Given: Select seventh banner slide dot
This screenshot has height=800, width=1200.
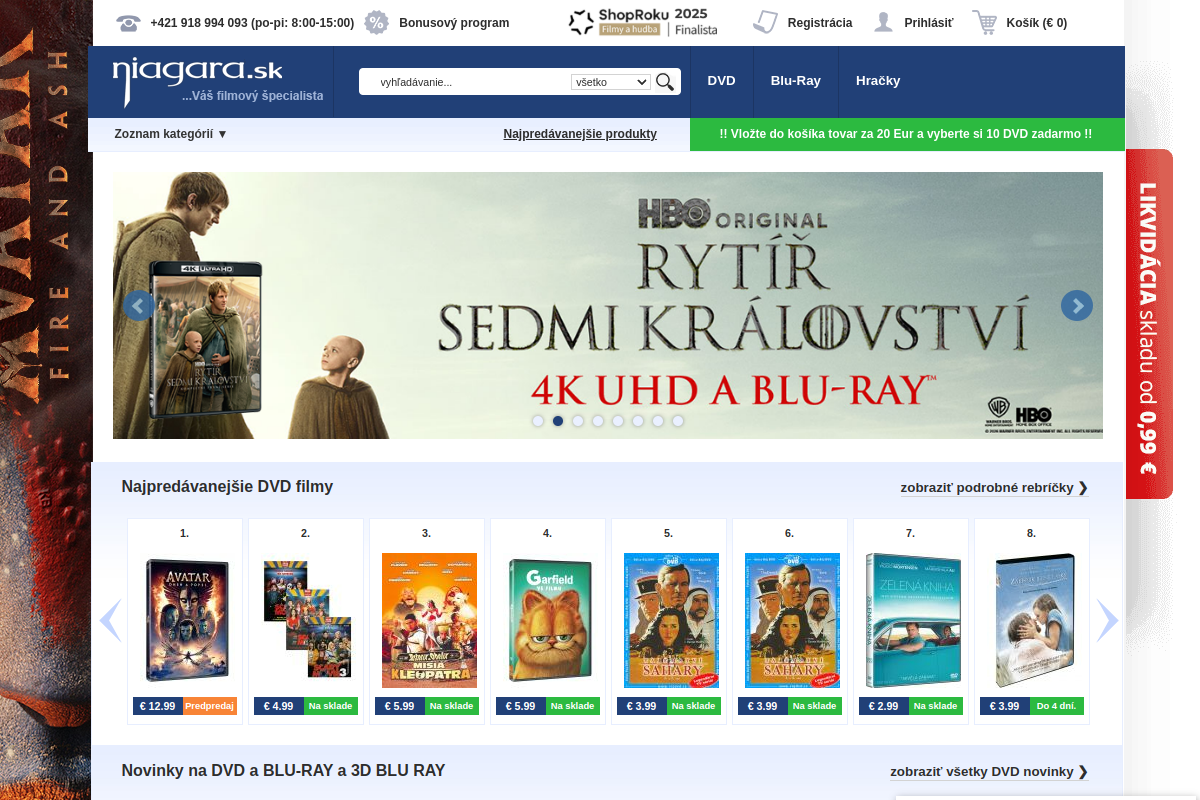Looking at the screenshot, I should click(658, 421).
